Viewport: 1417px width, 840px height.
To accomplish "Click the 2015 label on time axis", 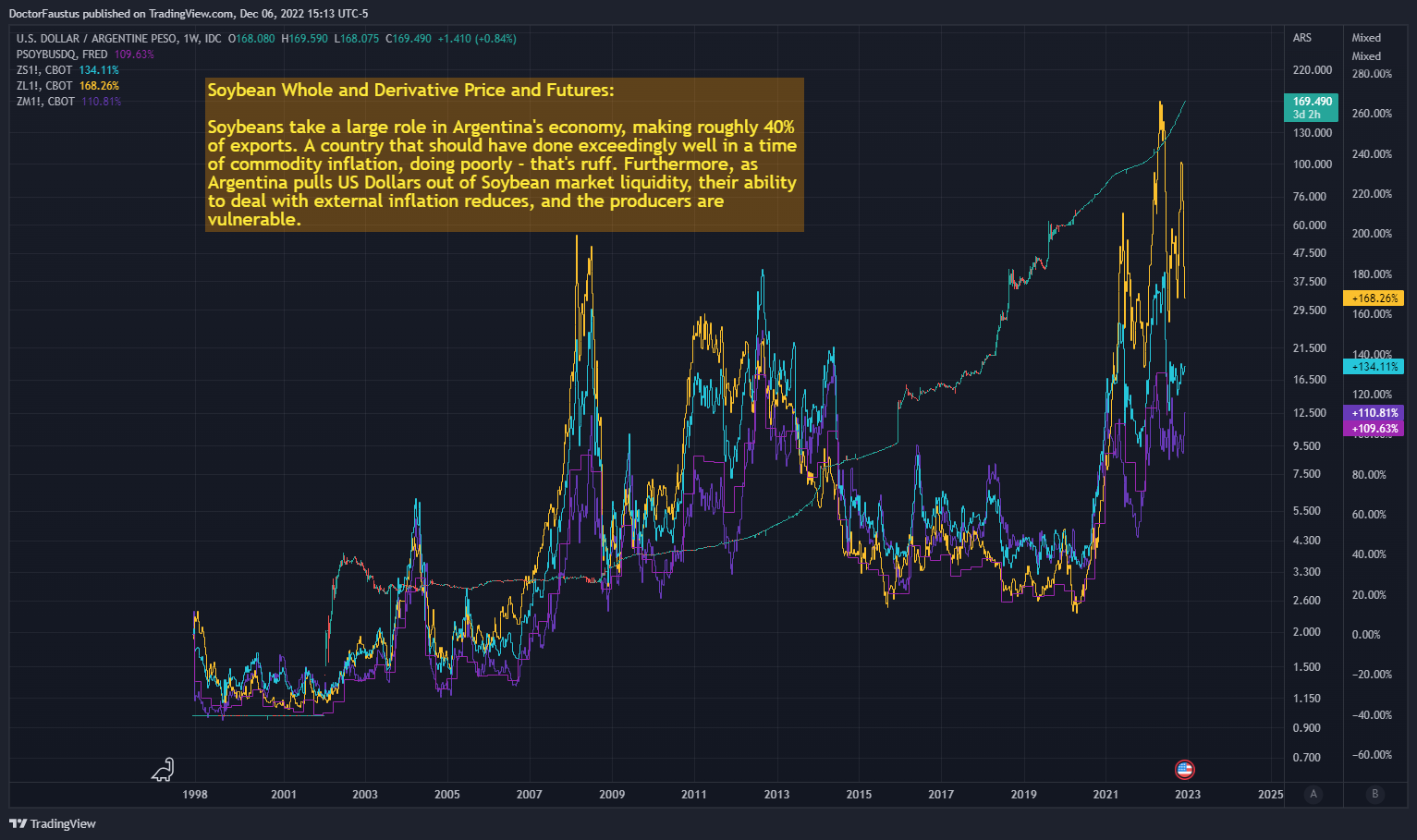I will coord(859,794).
